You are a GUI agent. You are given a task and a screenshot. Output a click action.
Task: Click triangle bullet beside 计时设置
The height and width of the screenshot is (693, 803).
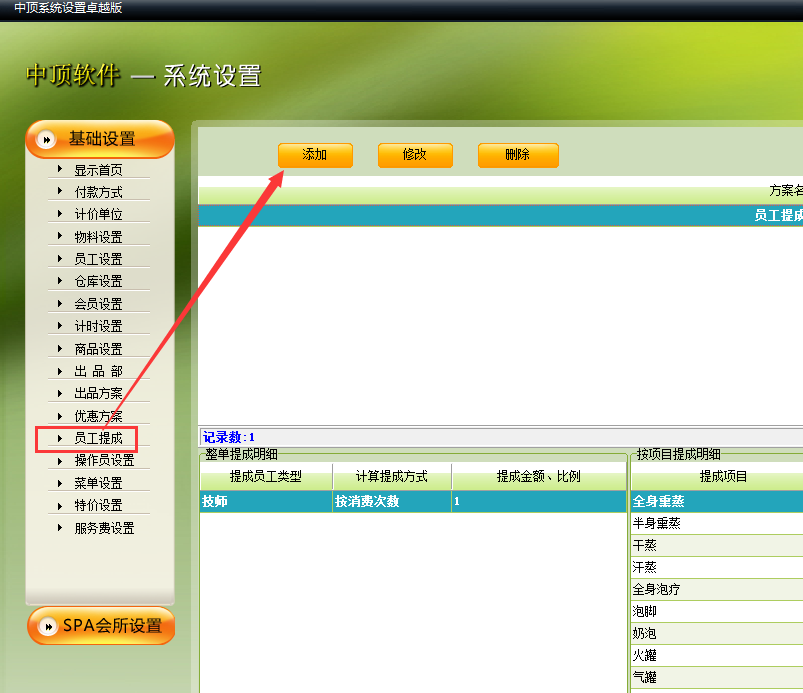(x=60, y=326)
